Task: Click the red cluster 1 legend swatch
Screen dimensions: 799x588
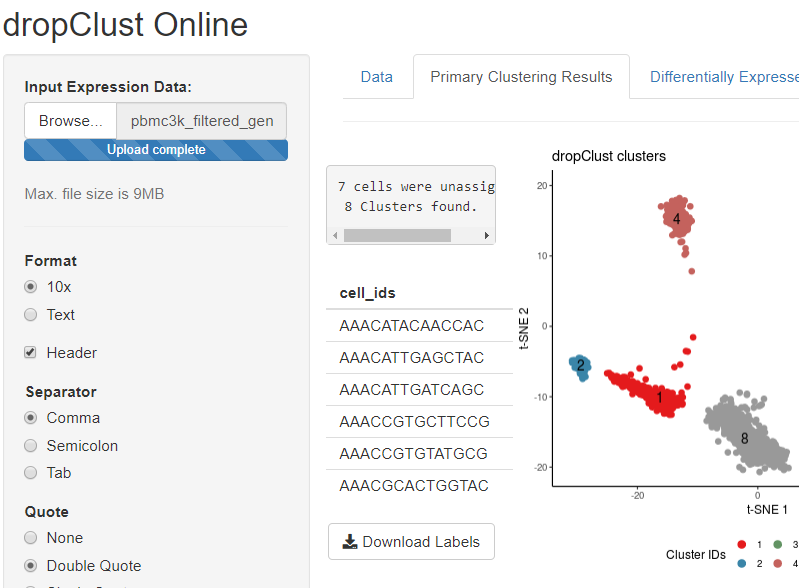Action: point(742,544)
